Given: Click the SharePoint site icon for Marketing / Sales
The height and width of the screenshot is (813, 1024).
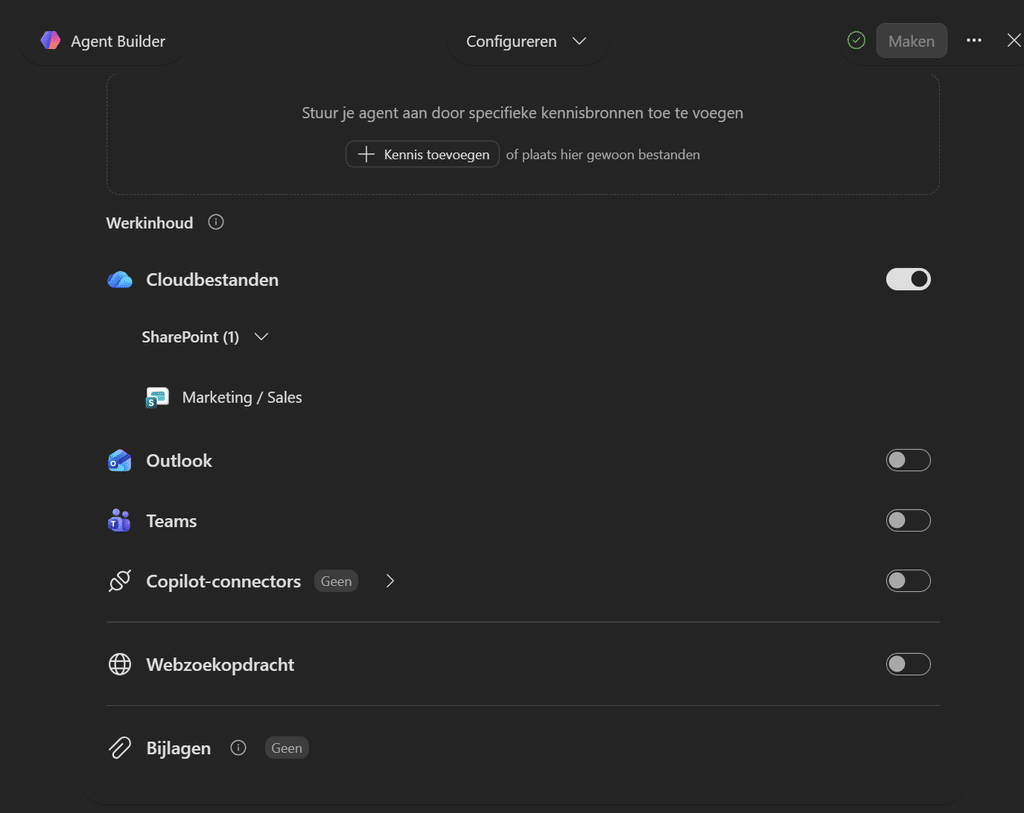Looking at the screenshot, I should pyautogui.click(x=157, y=397).
